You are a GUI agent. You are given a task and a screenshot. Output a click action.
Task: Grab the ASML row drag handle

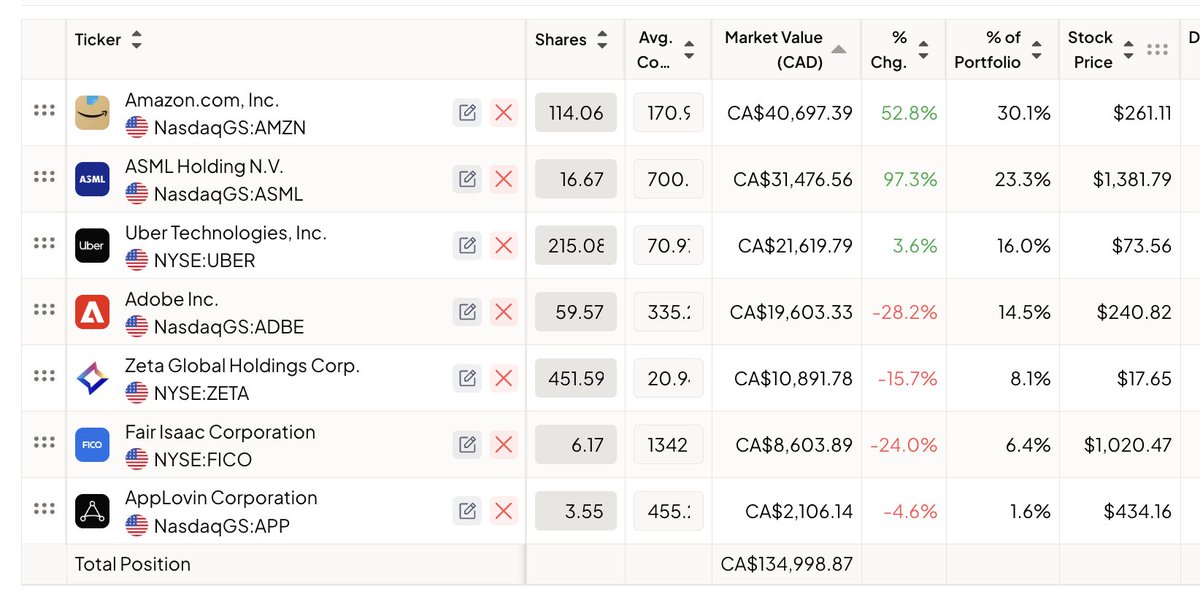point(43,177)
